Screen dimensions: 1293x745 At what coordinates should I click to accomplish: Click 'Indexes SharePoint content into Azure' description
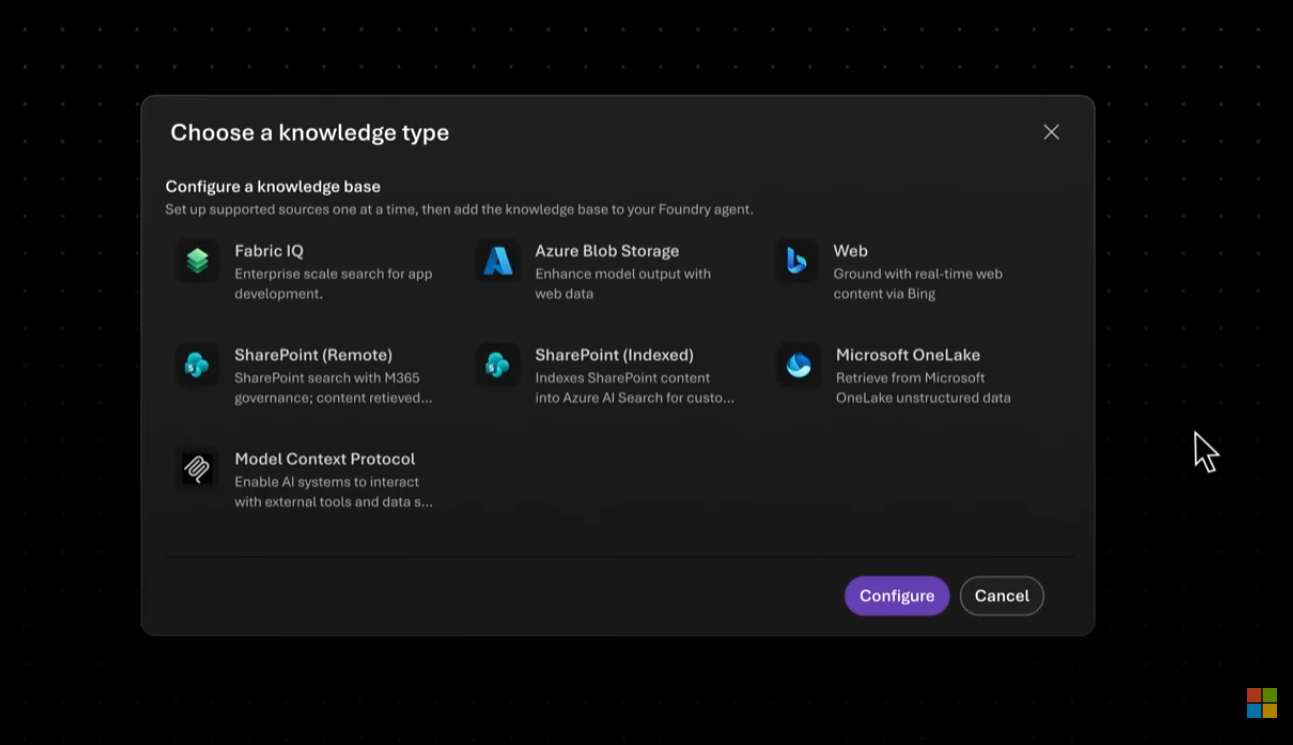pyautogui.click(x=635, y=388)
